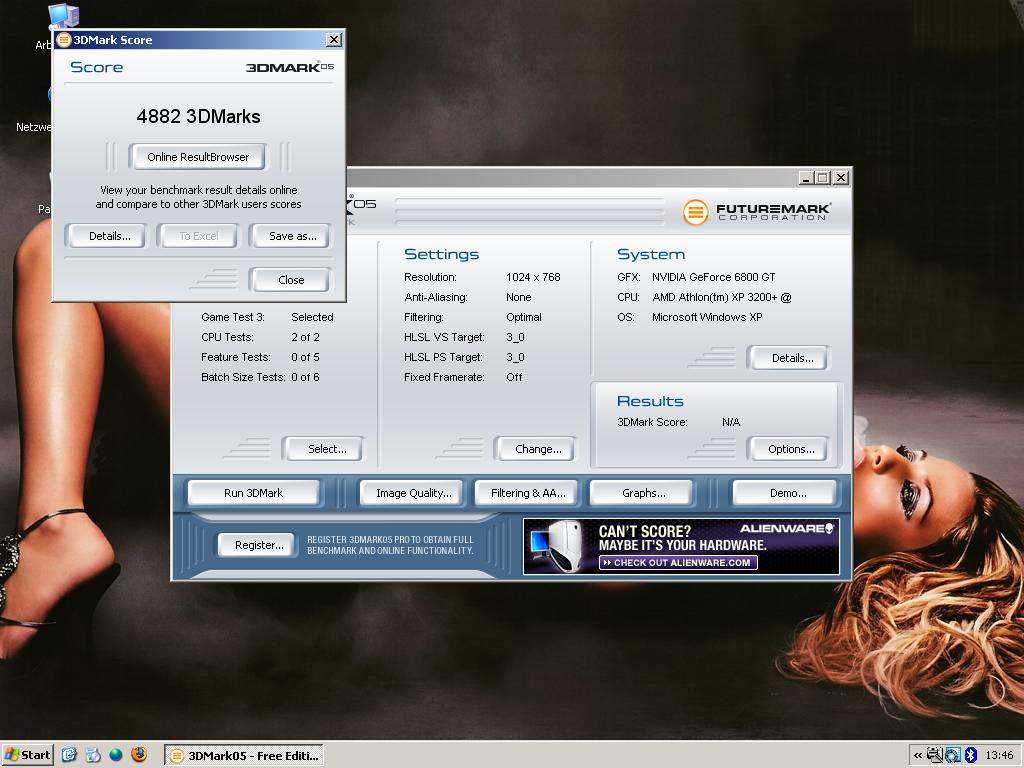Click NVIDIA GeForce 6800 GT text
The height and width of the screenshot is (768, 1024).
[x=713, y=277]
